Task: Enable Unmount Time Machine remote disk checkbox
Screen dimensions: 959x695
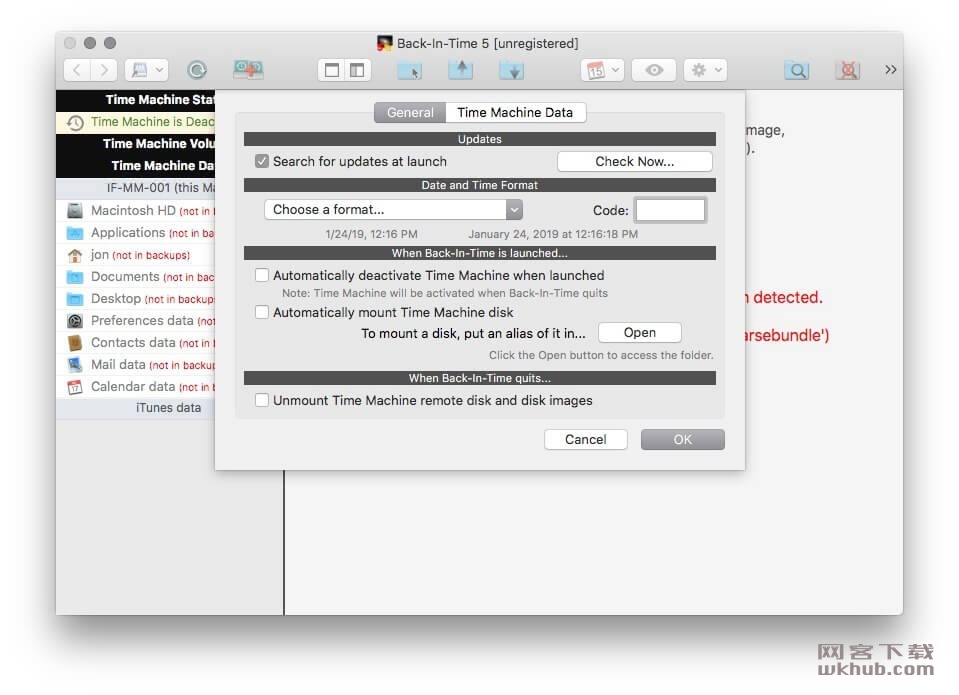Action: click(x=262, y=400)
